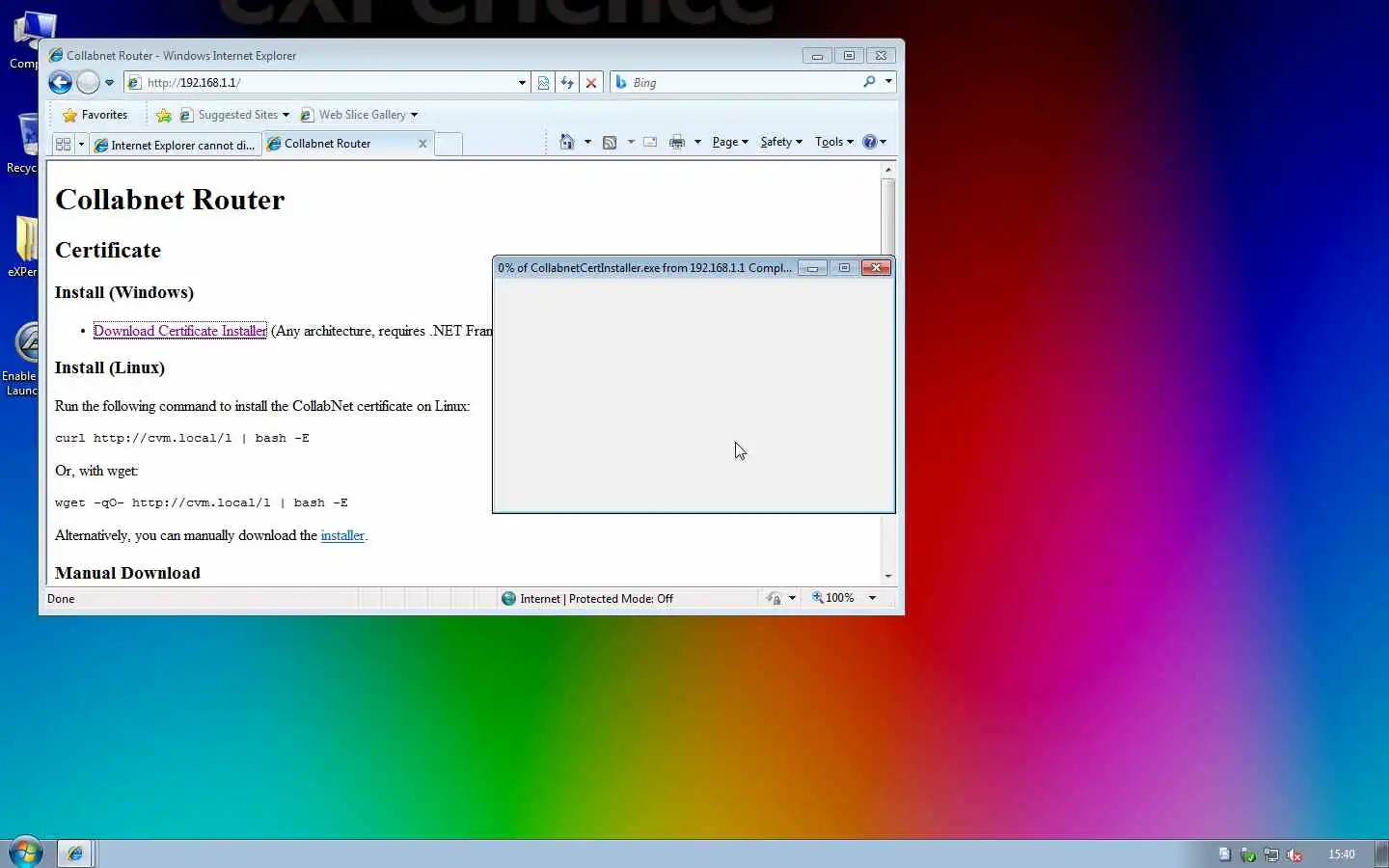Close the CollabnetCertInstaller download dialog
This screenshot has width=1389, height=868.
(x=876, y=267)
